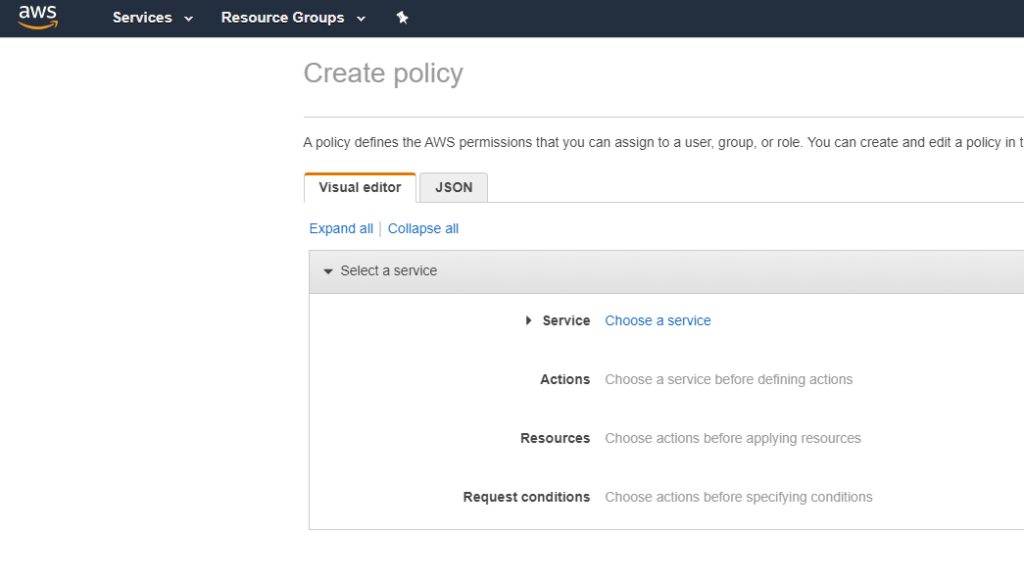Click 'Choose a service before defining actions' text
The width and height of the screenshot is (1024, 583).
tap(729, 380)
